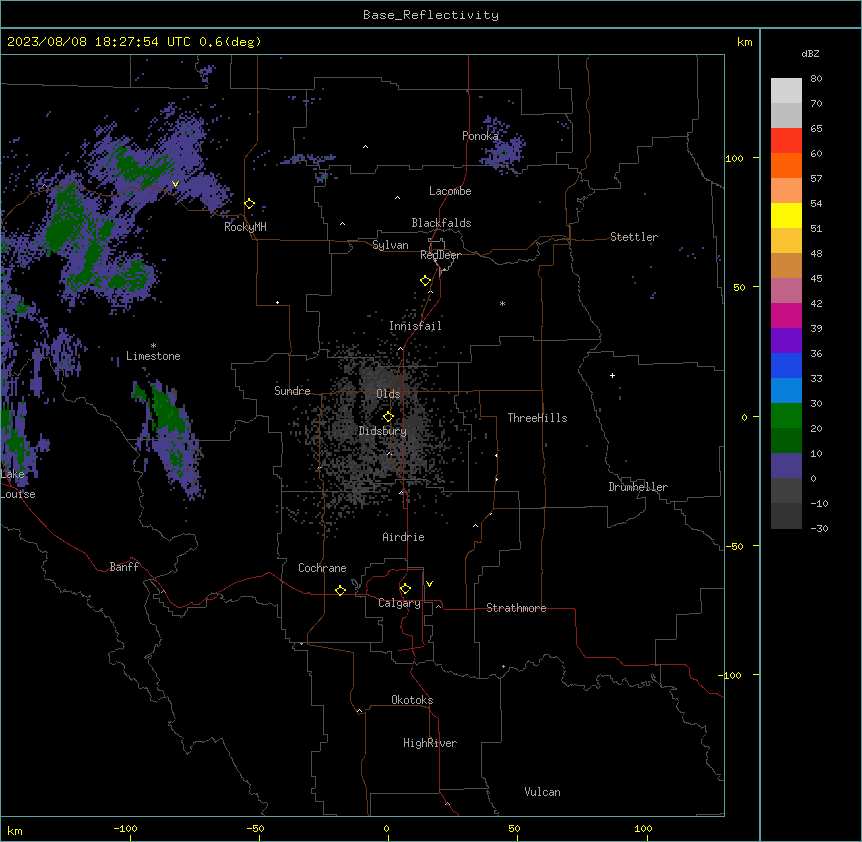Viewport: 862px width, 842px height.
Task: Click the Sundre town label
Action: tap(292, 391)
